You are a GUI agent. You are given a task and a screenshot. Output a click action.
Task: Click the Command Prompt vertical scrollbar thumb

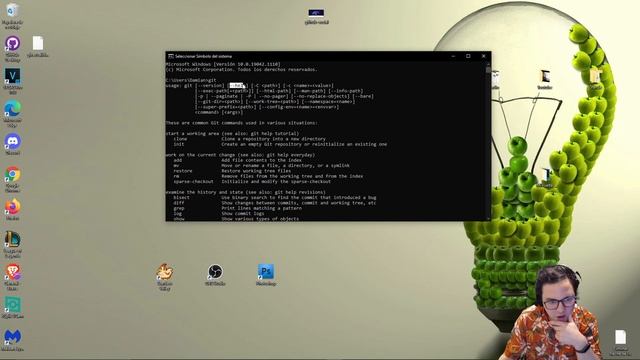(x=488, y=70)
